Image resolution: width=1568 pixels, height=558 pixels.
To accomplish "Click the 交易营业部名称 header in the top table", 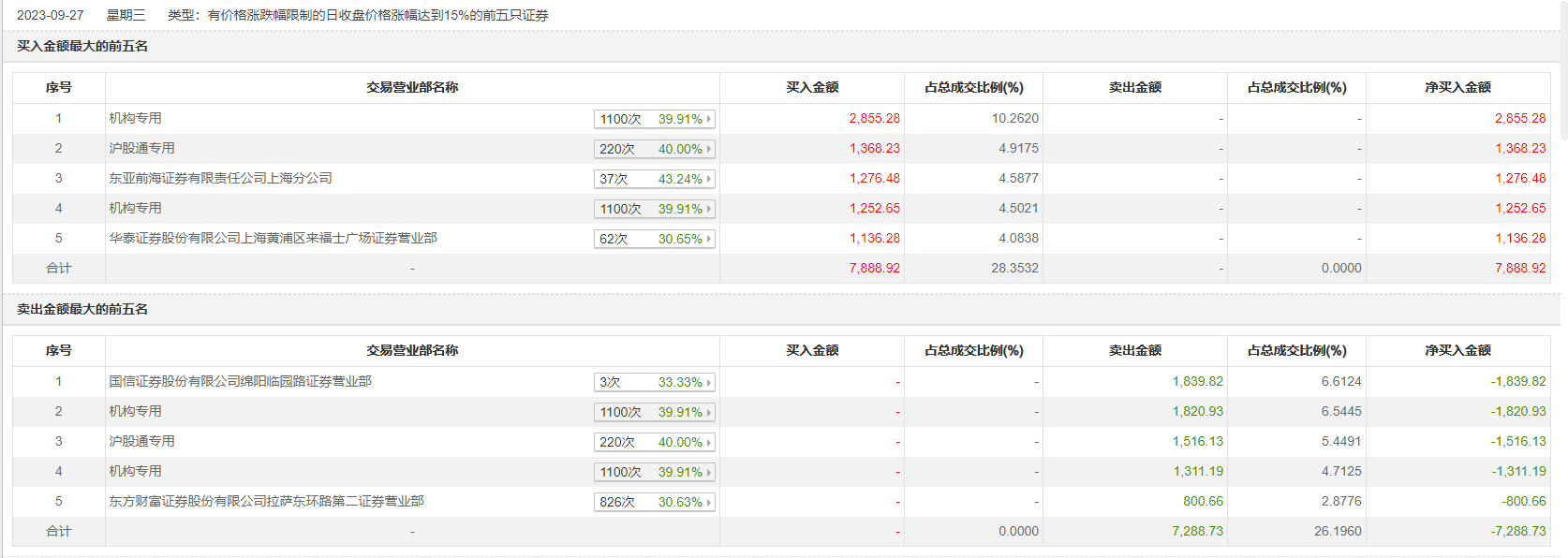I will point(412,87).
